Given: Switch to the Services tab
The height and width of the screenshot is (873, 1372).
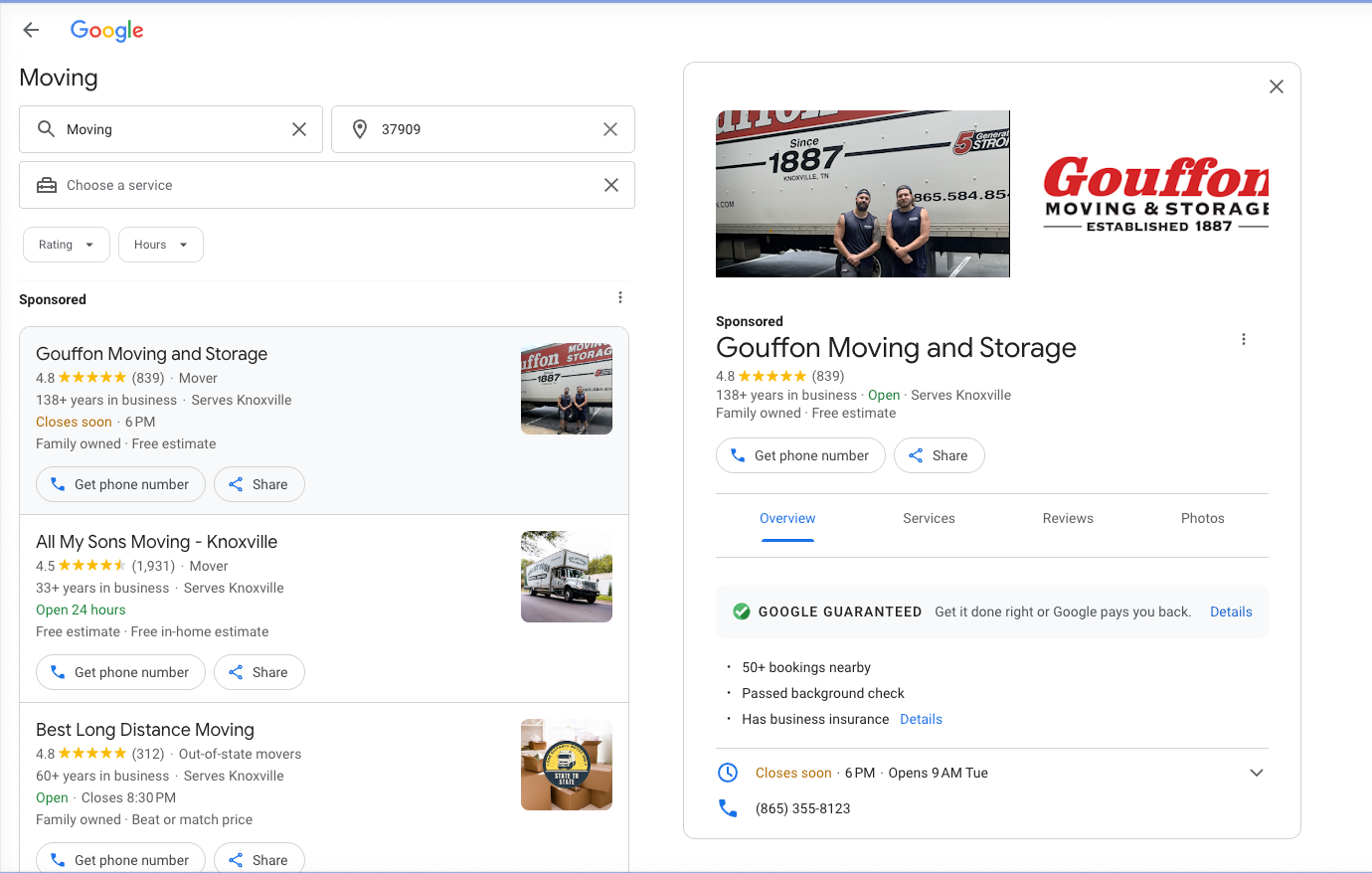Looking at the screenshot, I should (x=929, y=518).
